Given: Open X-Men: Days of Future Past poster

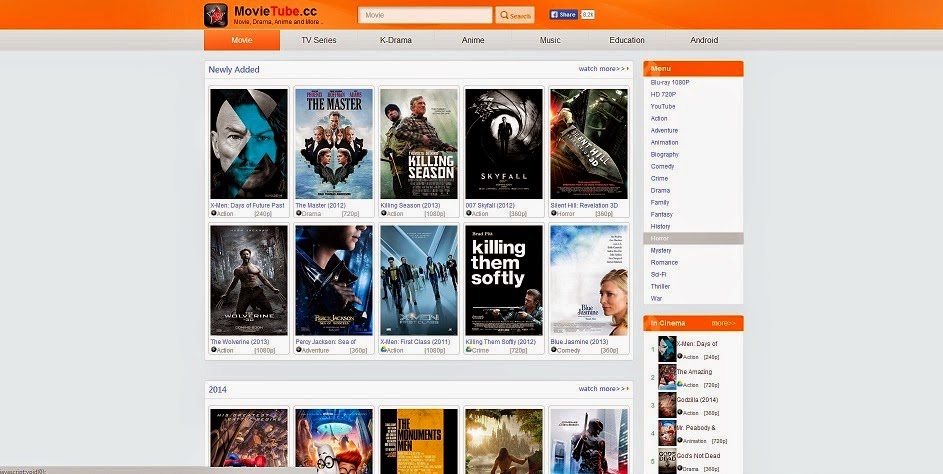Looking at the screenshot, I should click(248, 143).
